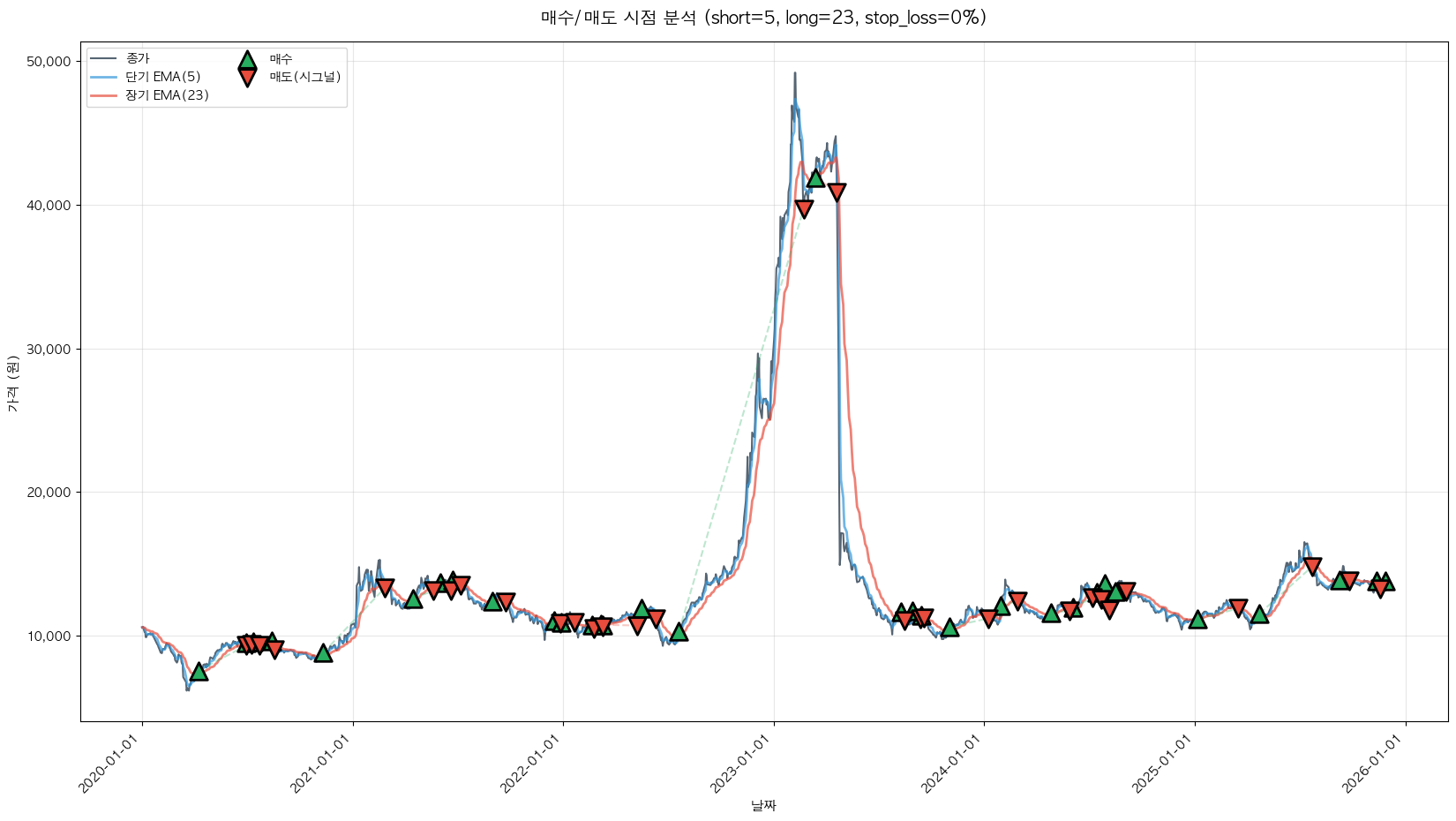Click the red sell triangle in the legend

247,78
